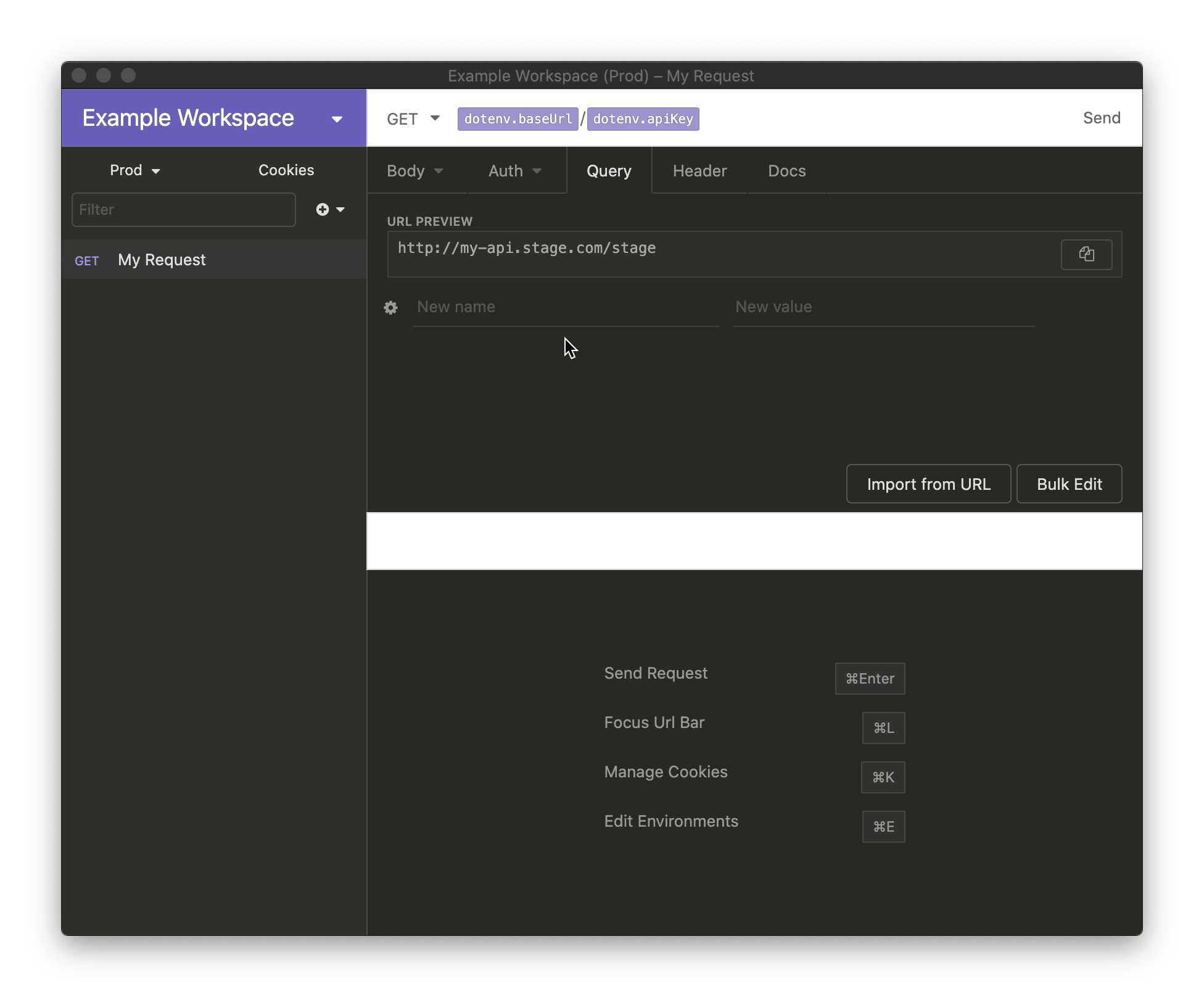The height and width of the screenshot is (997, 1204).
Task: Select the Query tab
Action: (609, 171)
